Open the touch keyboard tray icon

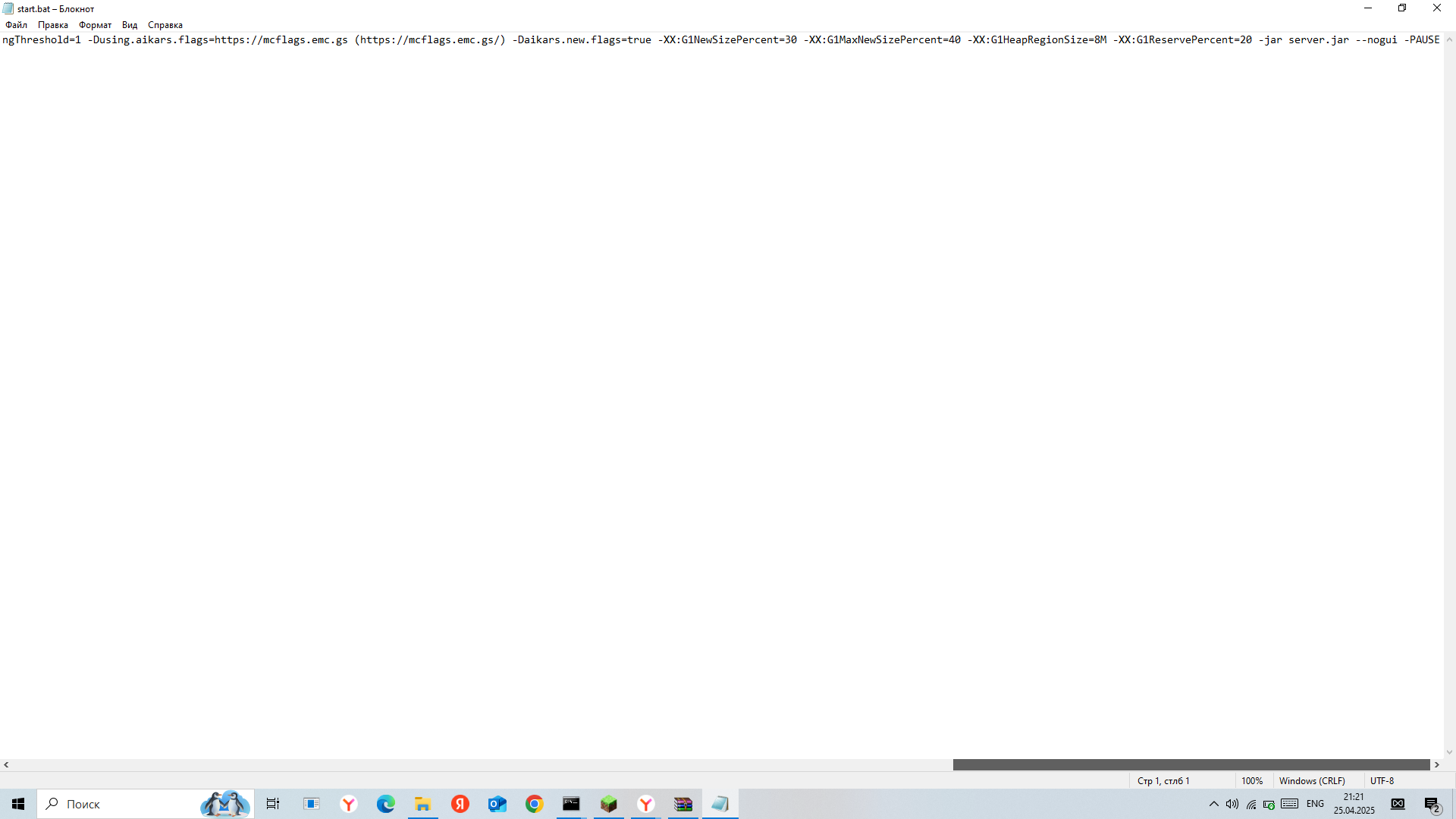tap(1290, 804)
